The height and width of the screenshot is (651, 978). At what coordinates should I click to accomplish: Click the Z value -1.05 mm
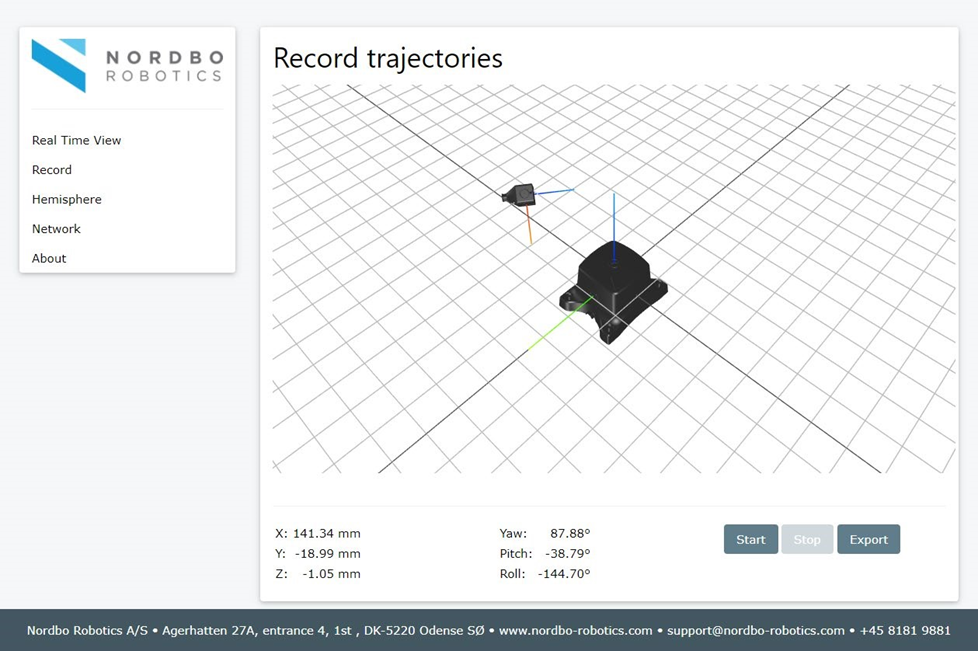pyautogui.click(x=331, y=574)
